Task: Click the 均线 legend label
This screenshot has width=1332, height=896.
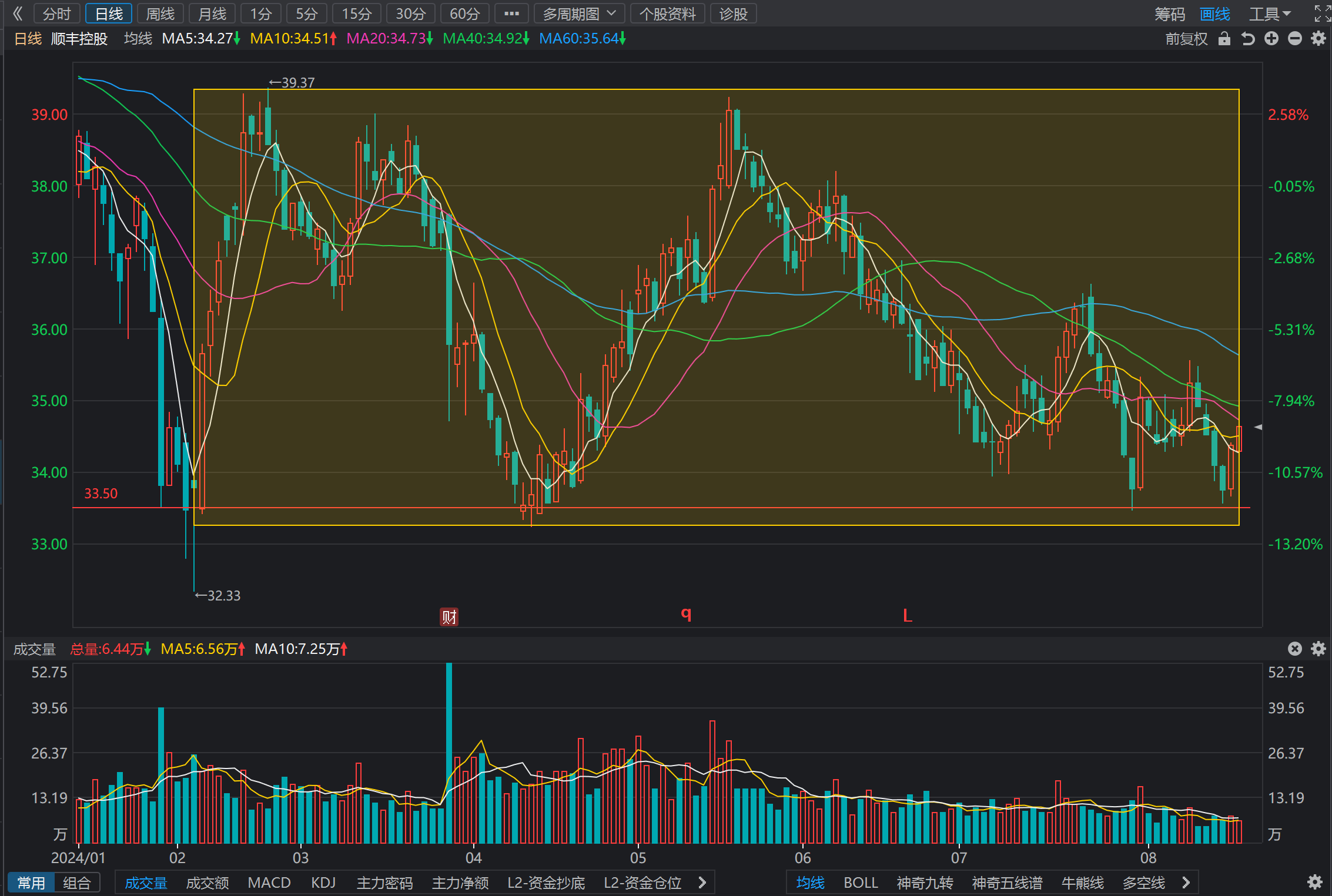Action: tap(138, 39)
